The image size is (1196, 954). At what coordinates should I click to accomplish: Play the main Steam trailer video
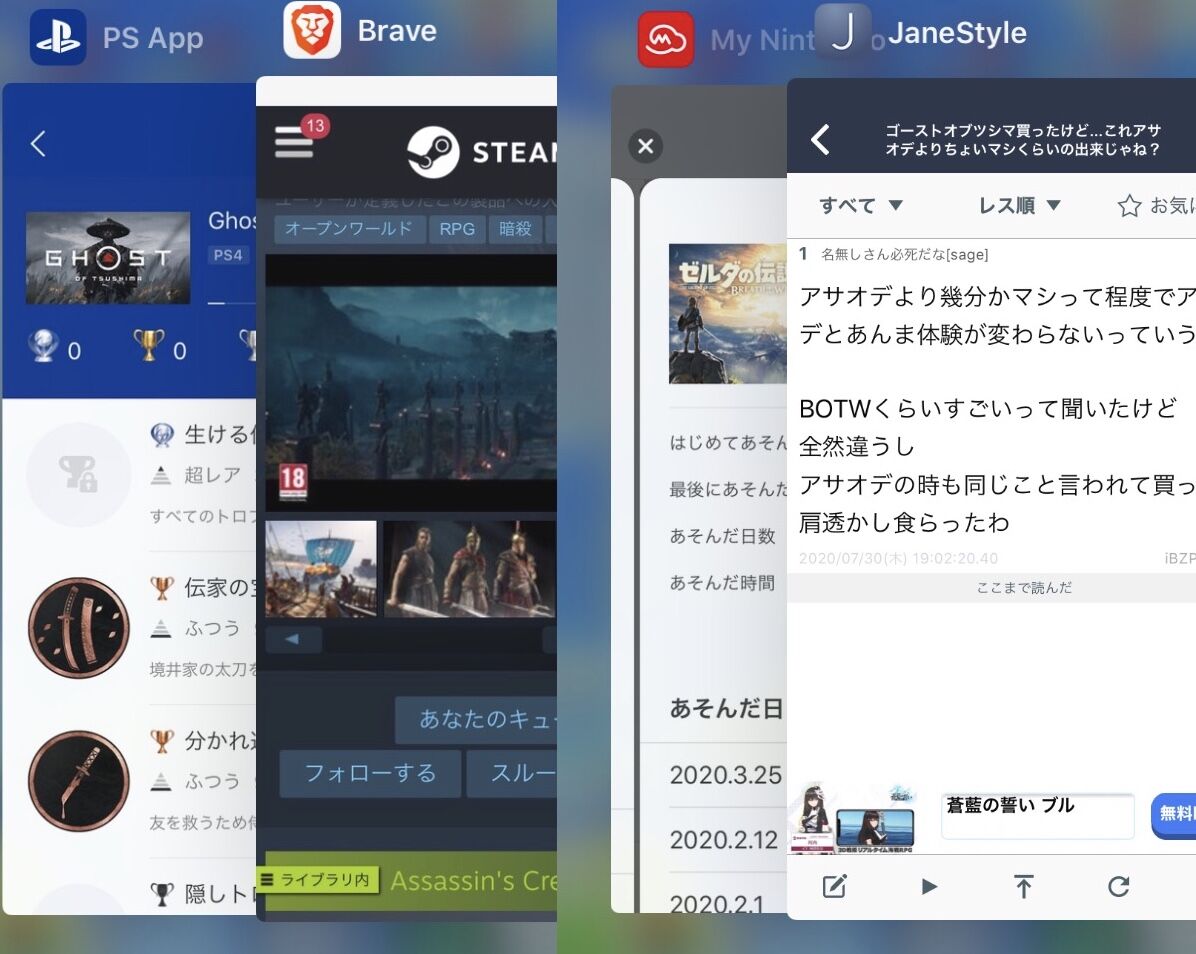coord(411,383)
